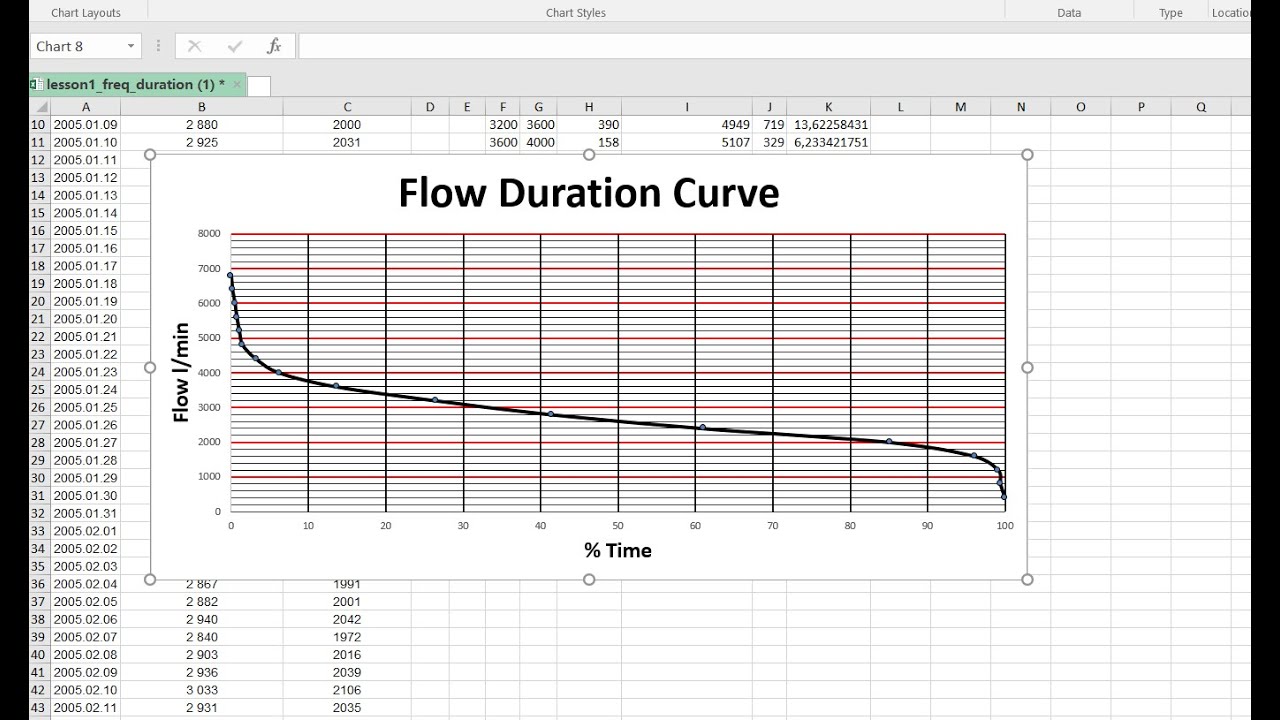Image resolution: width=1280 pixels, height=720 pixels.
Task: Select row 43 header
Action: coord(40,708)
